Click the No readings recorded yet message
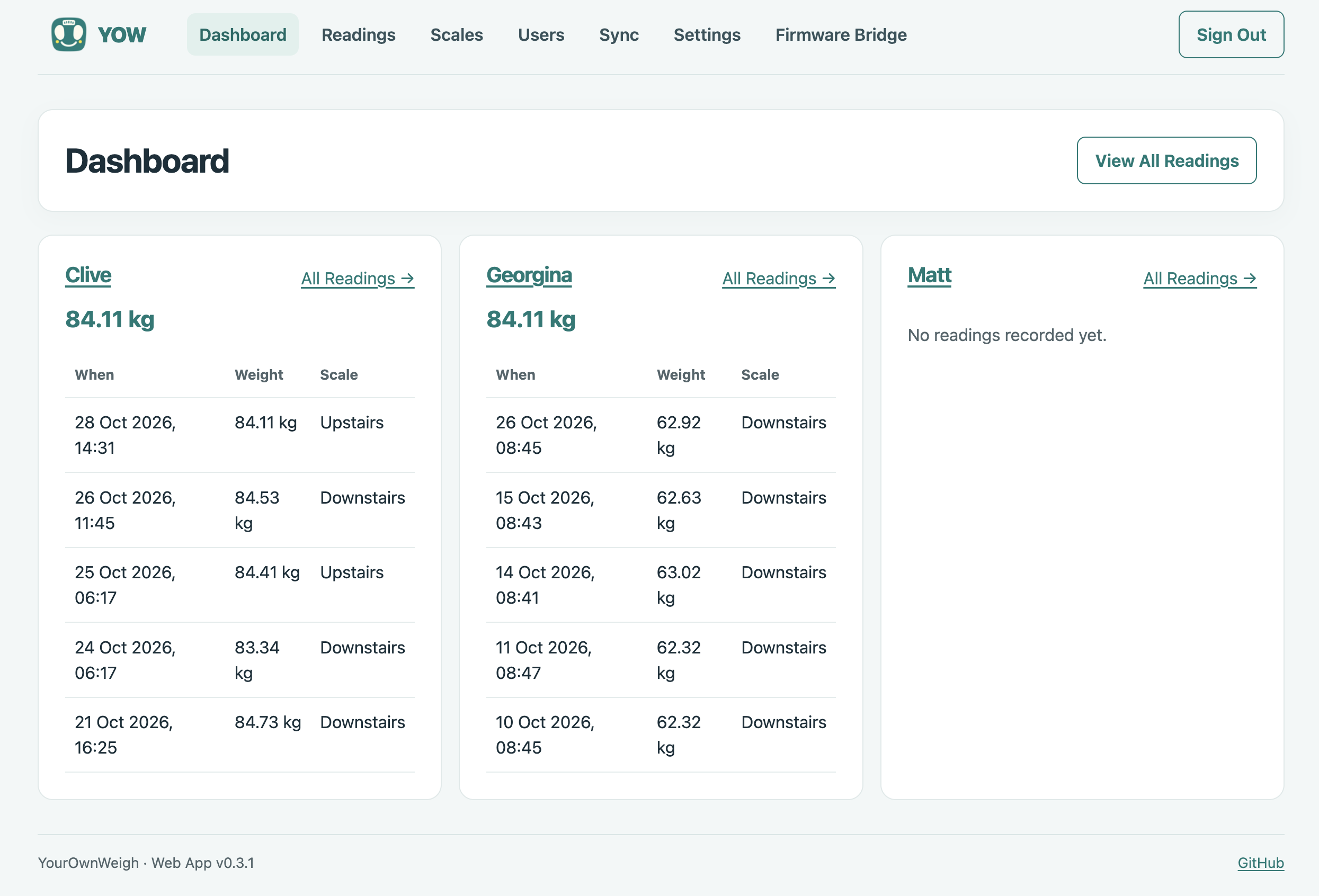Image resolution: width=1319 pixels, height=896 pixels. pyautogui.click(x=1007, y=335)
